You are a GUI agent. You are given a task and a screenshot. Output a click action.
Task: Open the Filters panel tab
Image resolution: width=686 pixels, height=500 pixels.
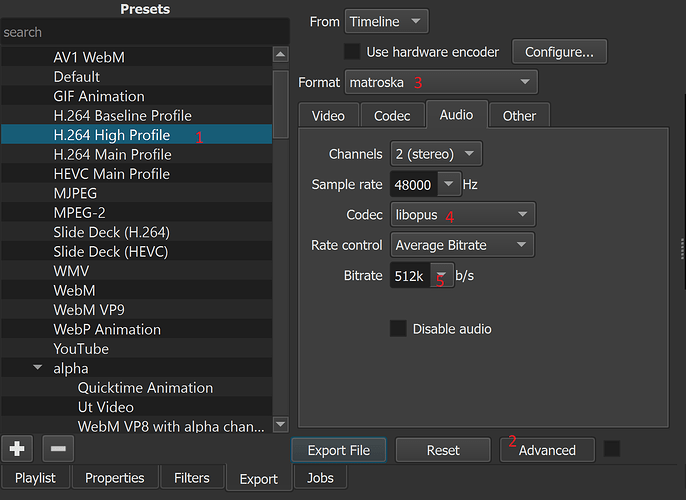click(192, 478)
